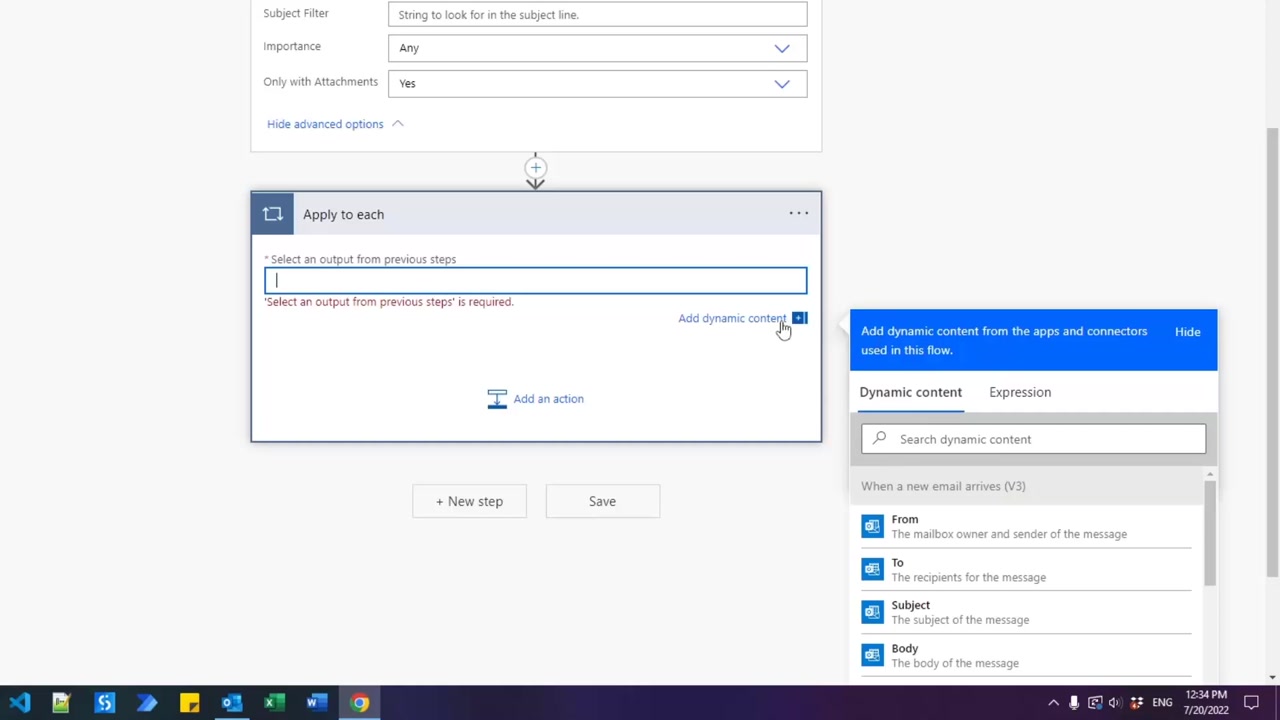Image resolution: width=1280 pixels, height=720 pixels.
Task: Show hidden system tray icons
Action: tap(1053, 703)
